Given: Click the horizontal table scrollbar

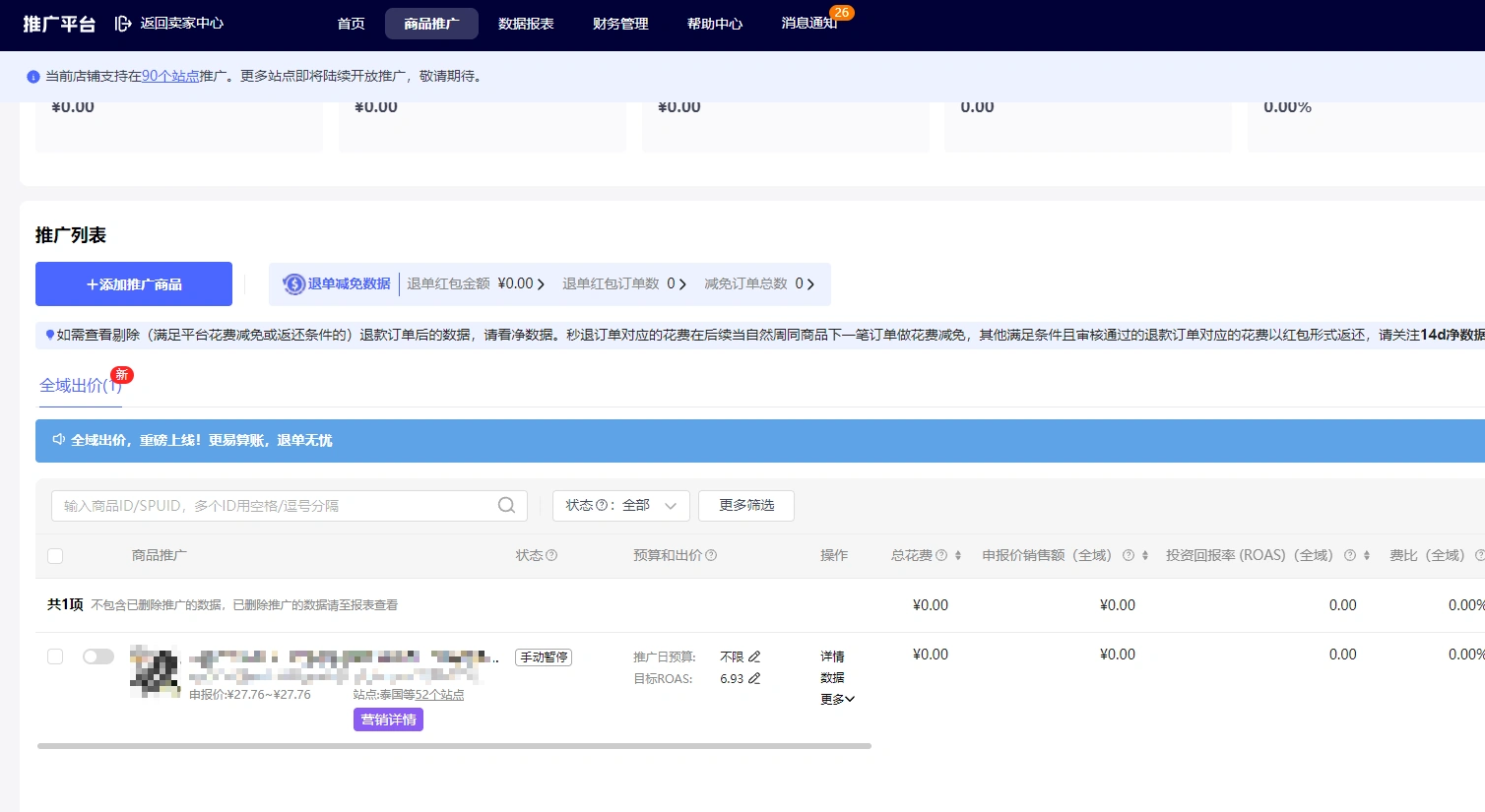Looking at the screenshot, I should [454, 746].
